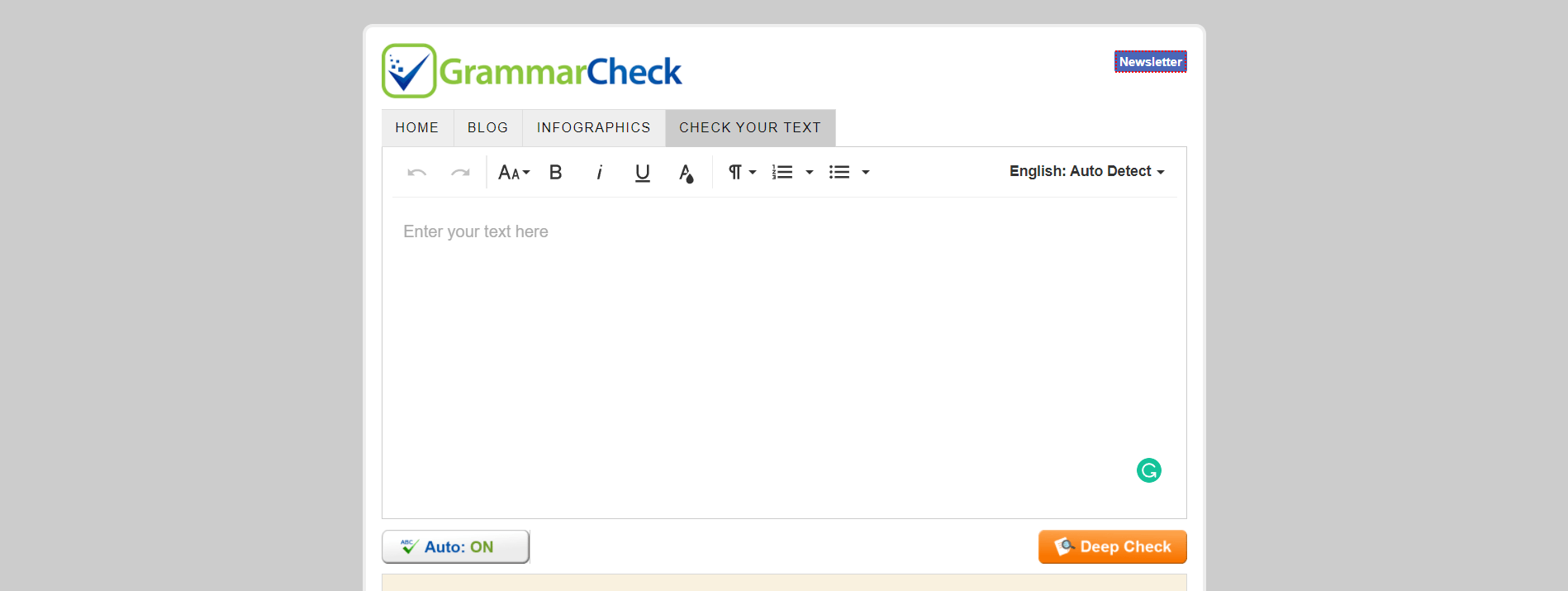Expand the paragraph format dropdown
Viewport: 1568px width, 591px height.
click(x=741, y=172)
